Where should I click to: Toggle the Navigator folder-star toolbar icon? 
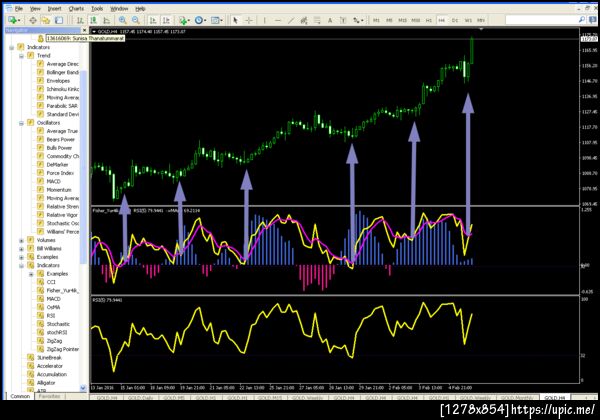tap(46, 20)
